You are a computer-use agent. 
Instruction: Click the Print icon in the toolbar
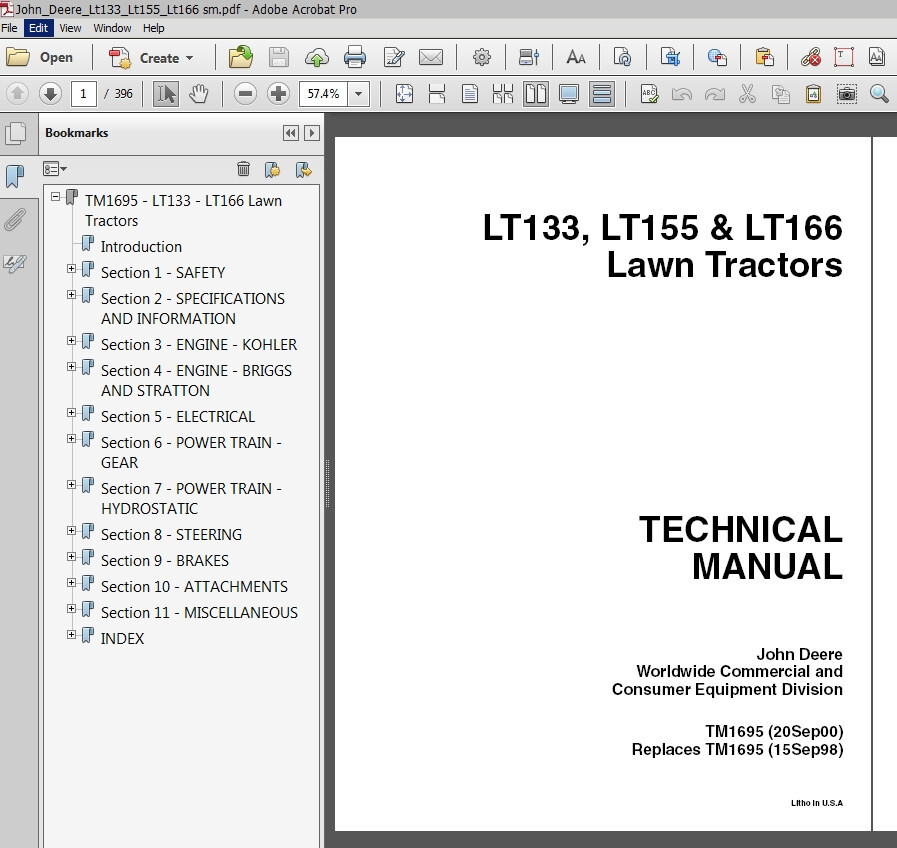354,57
